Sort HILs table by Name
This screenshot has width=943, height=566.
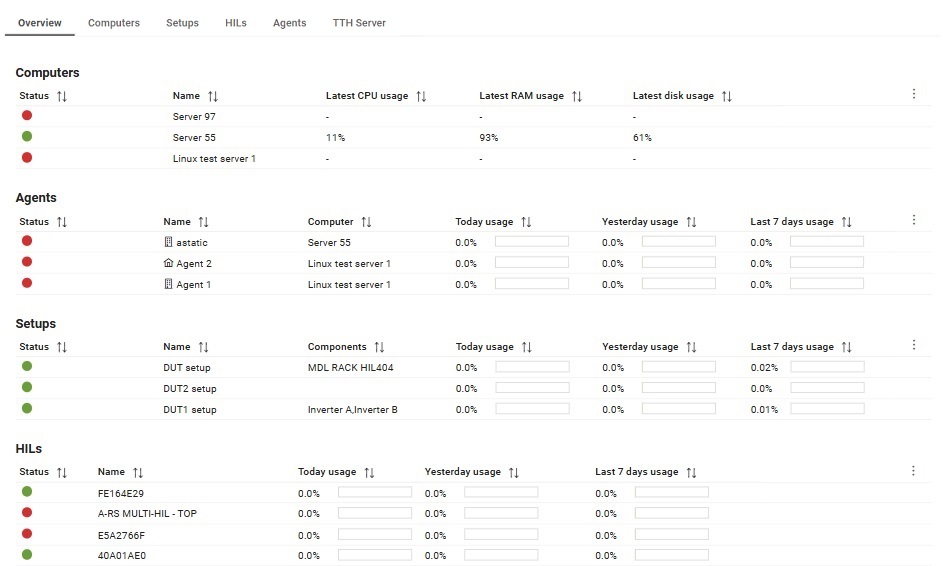point(138,473)
